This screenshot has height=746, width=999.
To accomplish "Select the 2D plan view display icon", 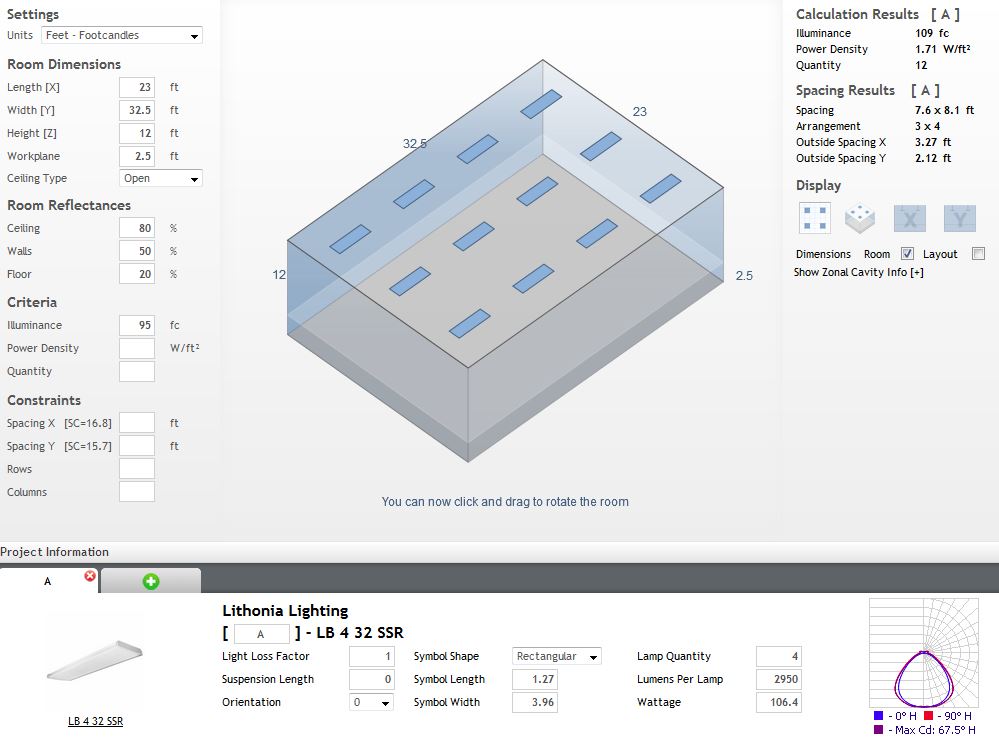I will pos(815,217).
